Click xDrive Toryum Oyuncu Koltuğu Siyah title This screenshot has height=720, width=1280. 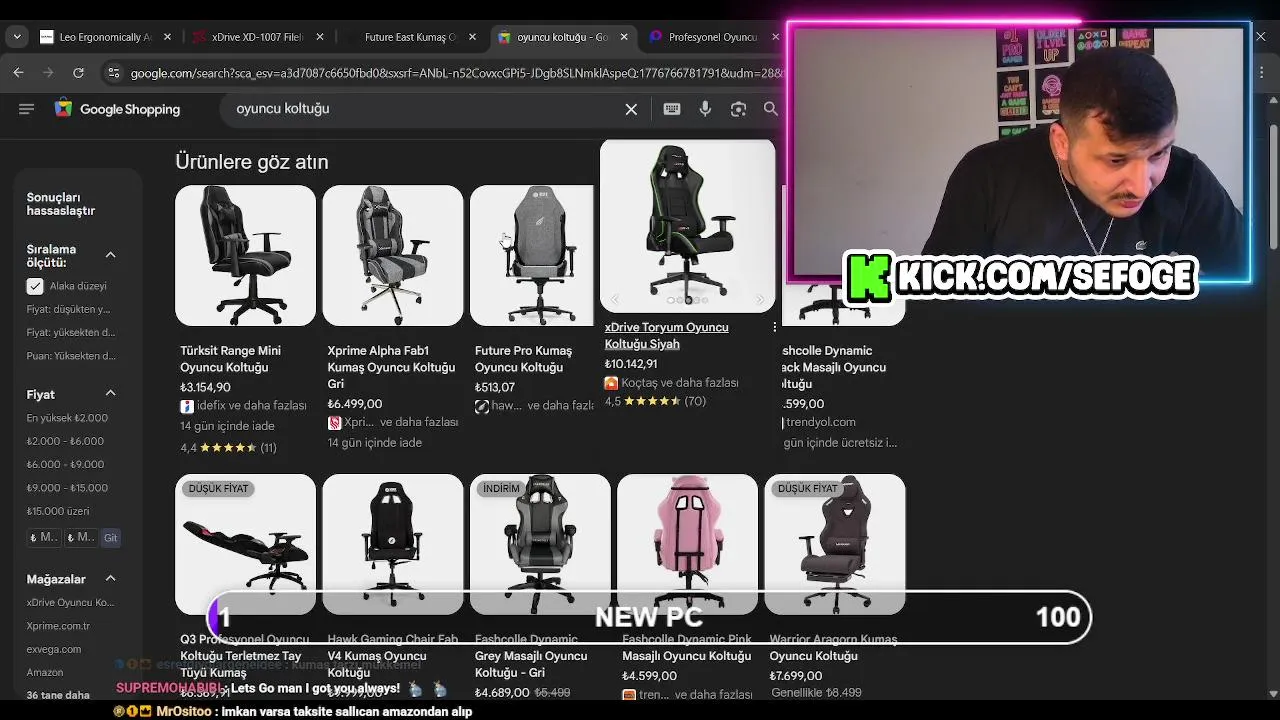coord(666,335)
